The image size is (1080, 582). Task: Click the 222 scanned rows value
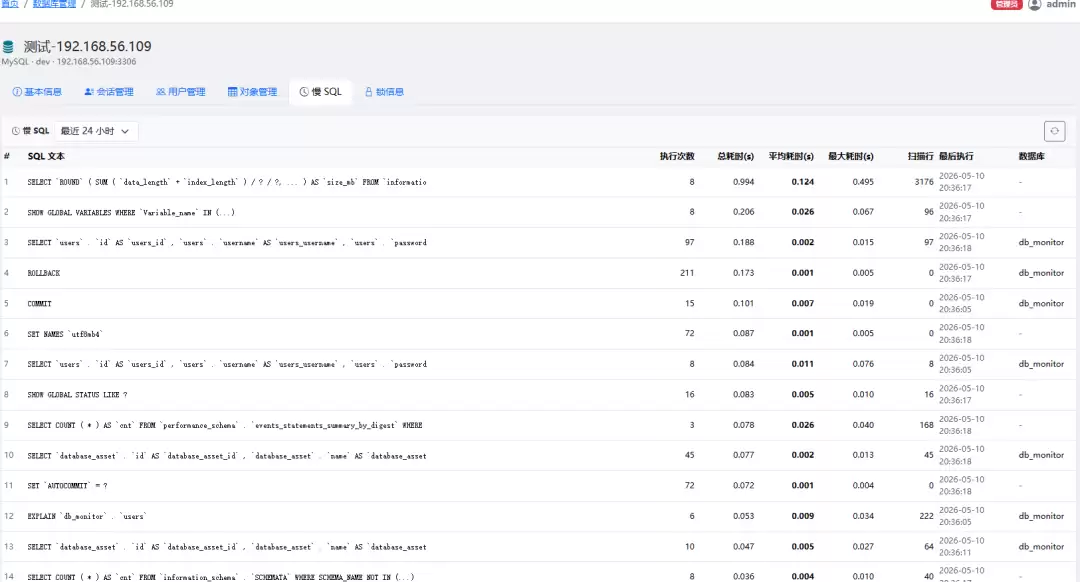(x=926, y=516)
